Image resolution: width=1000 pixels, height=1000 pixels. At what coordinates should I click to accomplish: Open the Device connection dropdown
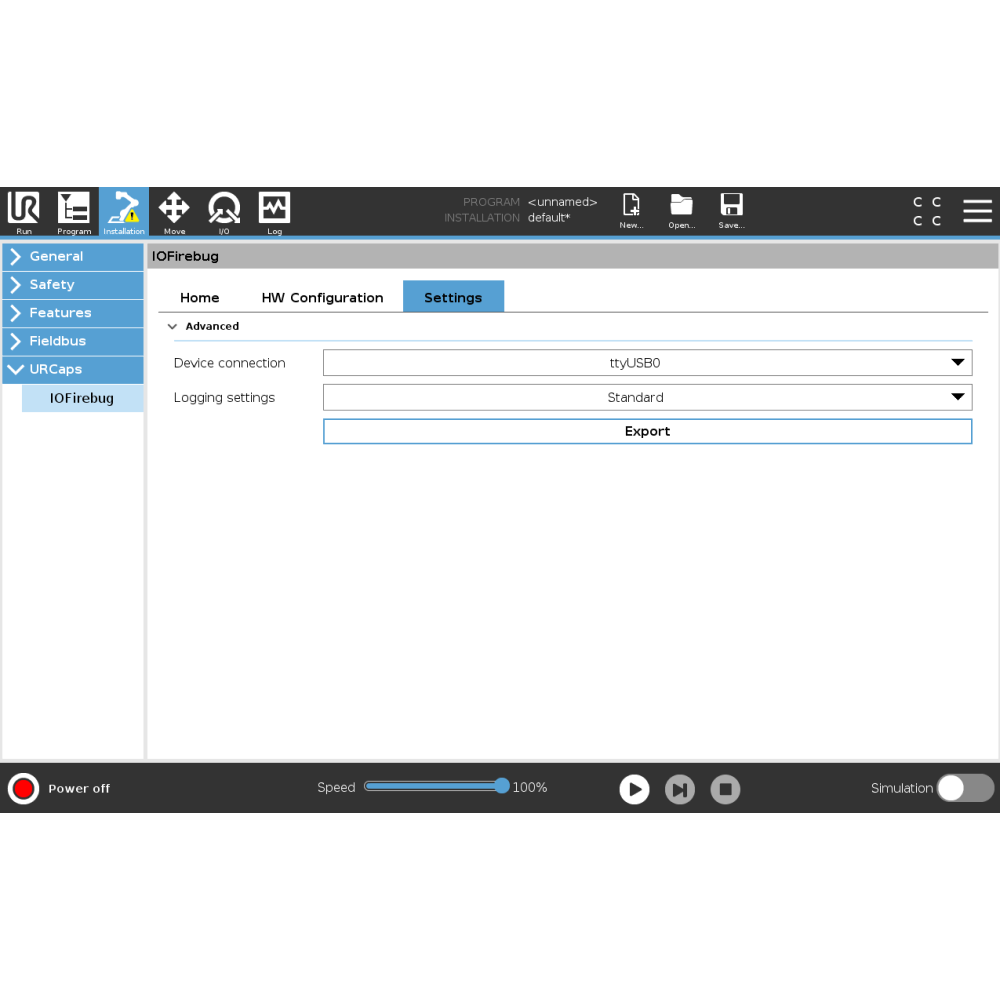647,363
